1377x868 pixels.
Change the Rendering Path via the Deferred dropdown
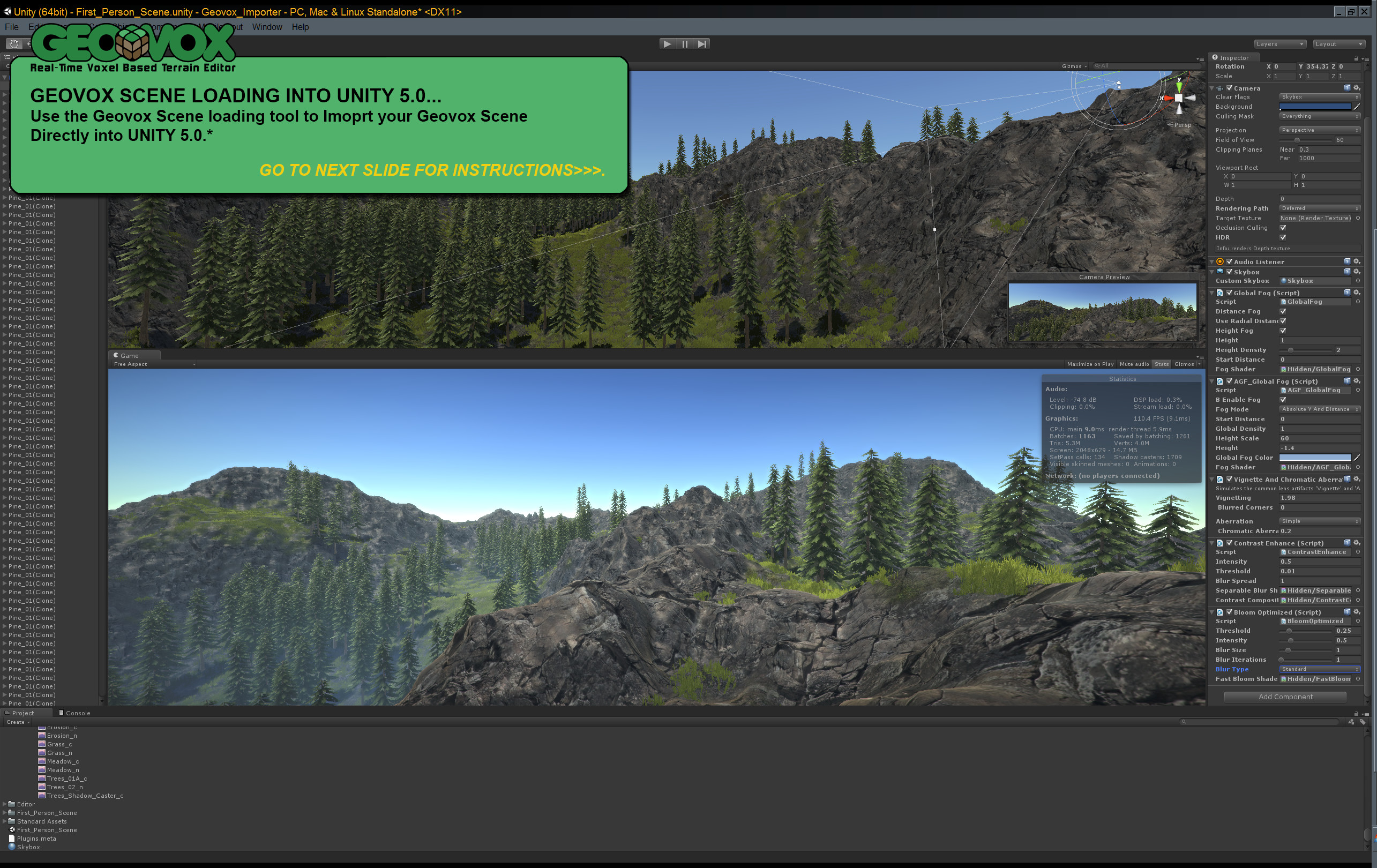pos(1320,208)
